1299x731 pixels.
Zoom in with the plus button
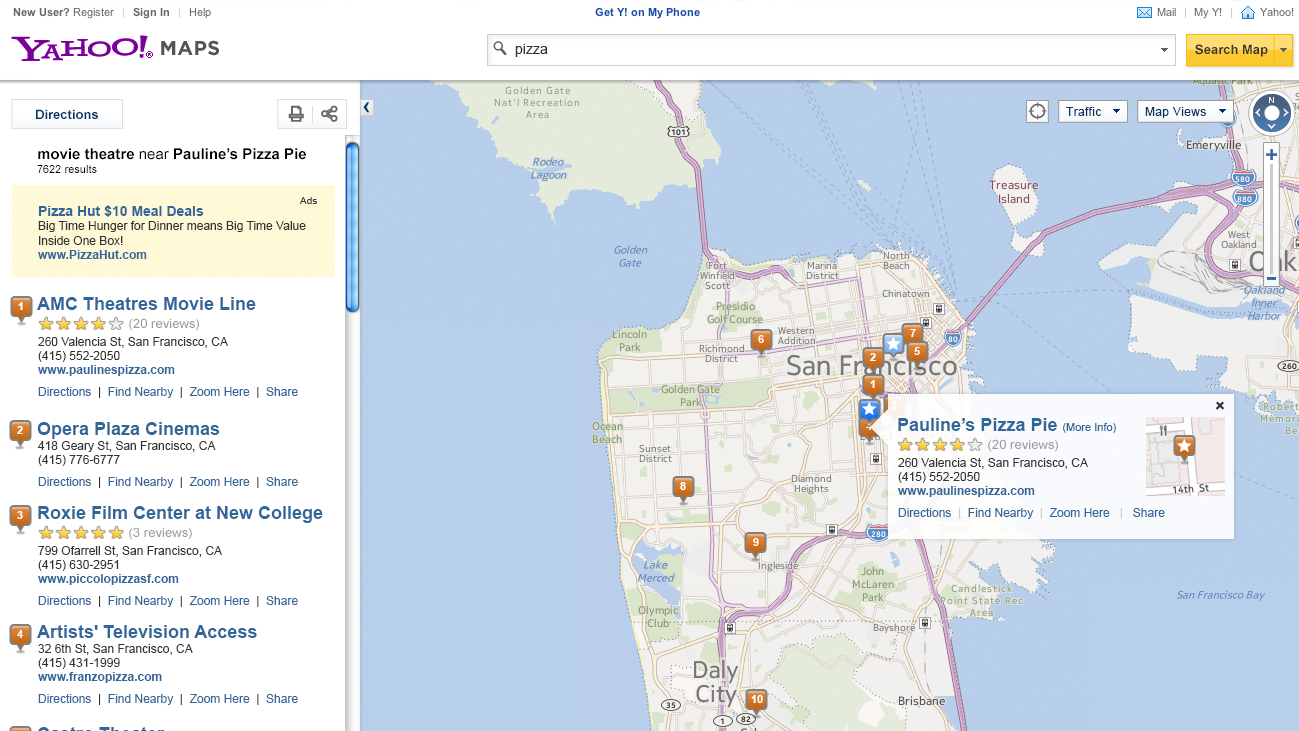tap(1271, 155)
